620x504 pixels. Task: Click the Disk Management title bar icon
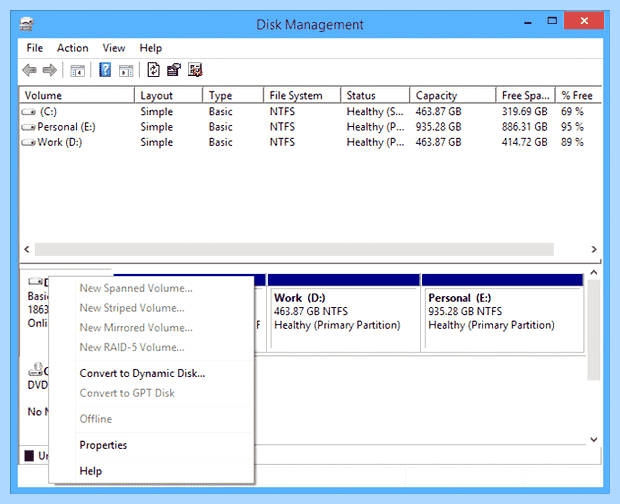click(26, 24)
